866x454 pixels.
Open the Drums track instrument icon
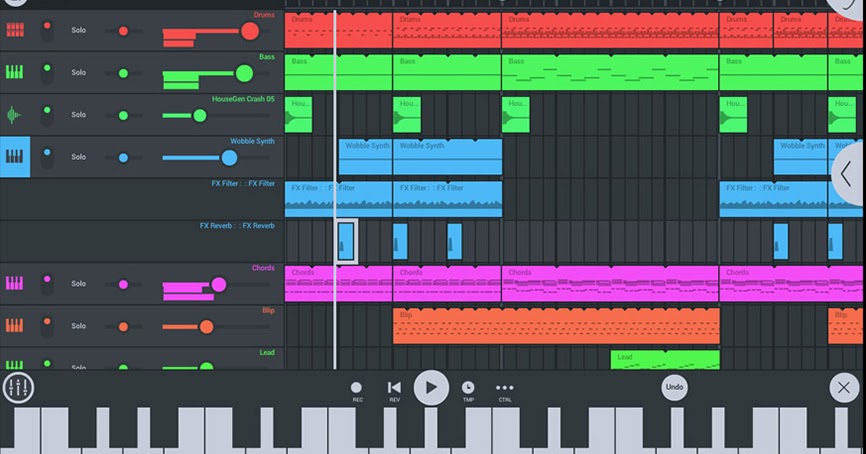click(x=15, y=30)
